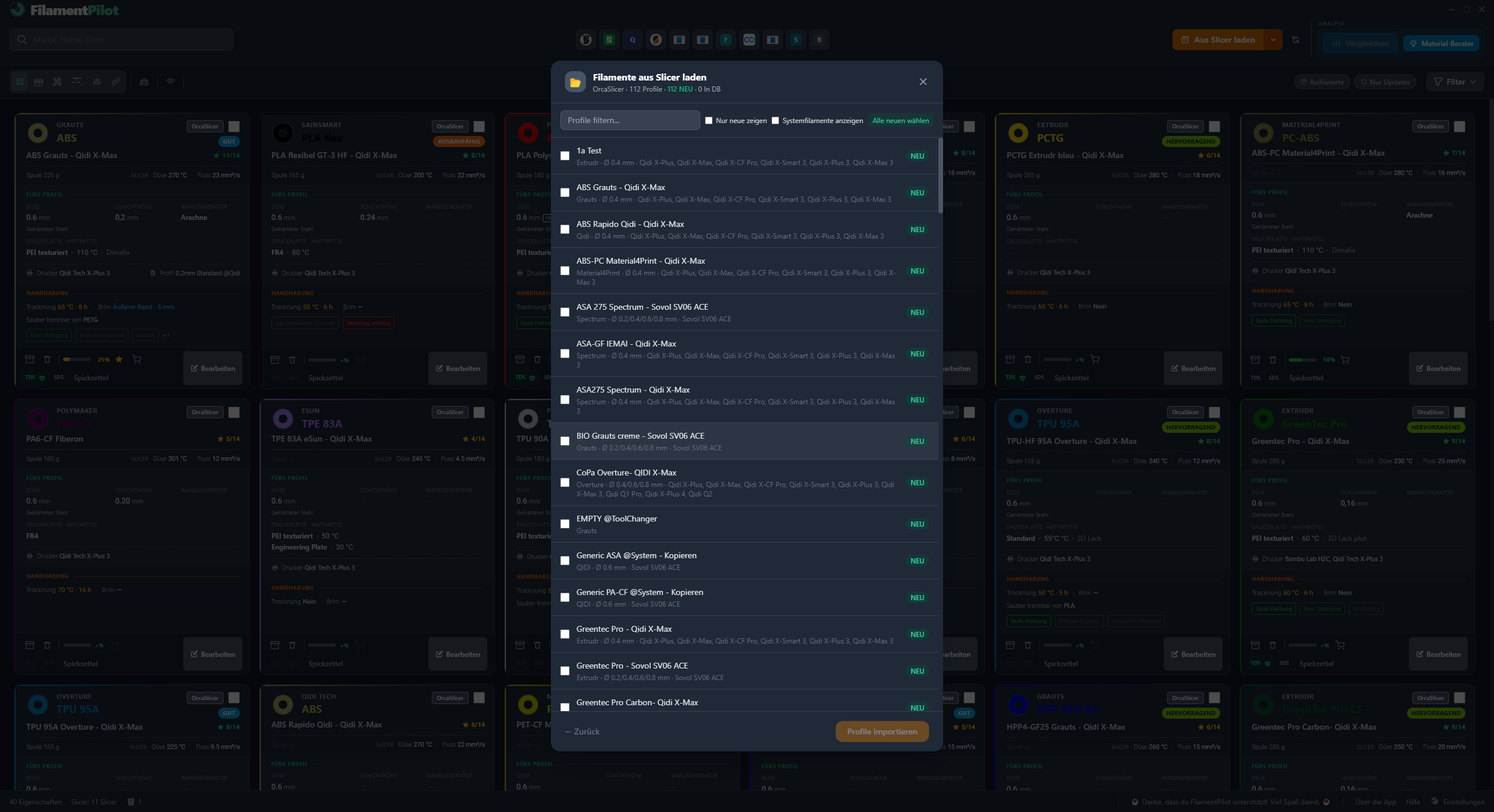Viewport: 1494px width, 812px height.
Task: Toggle the Nur Updates filter chip
Action: pos(1385,82)
